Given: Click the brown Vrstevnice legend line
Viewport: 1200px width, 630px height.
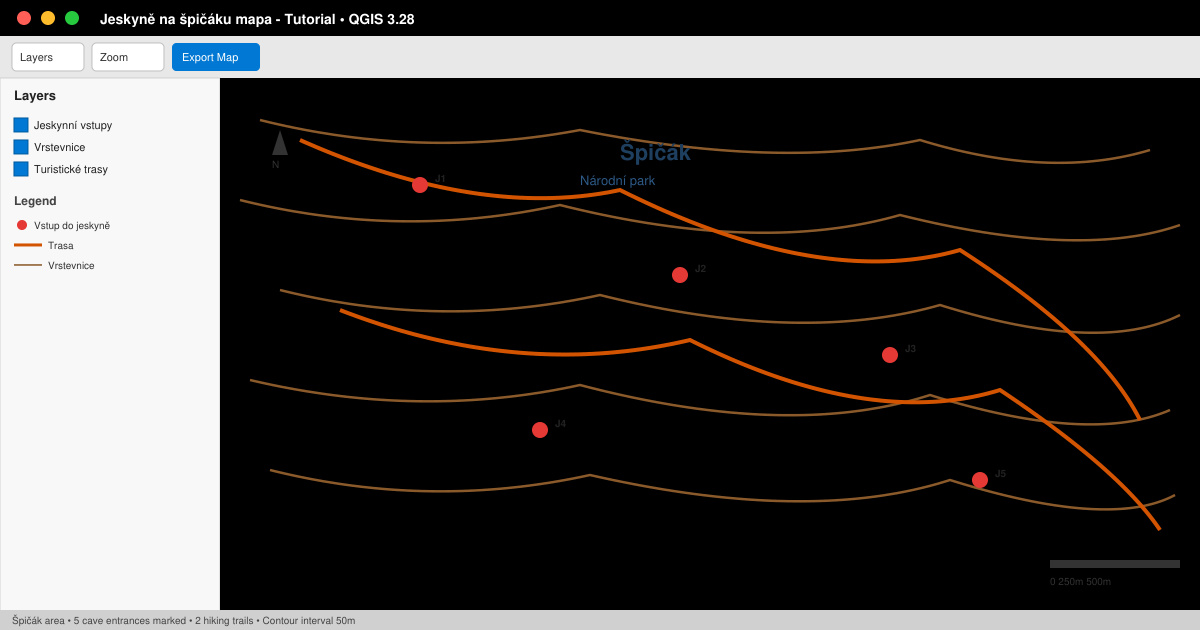Looking at the screenshot, I should point(28,265).
